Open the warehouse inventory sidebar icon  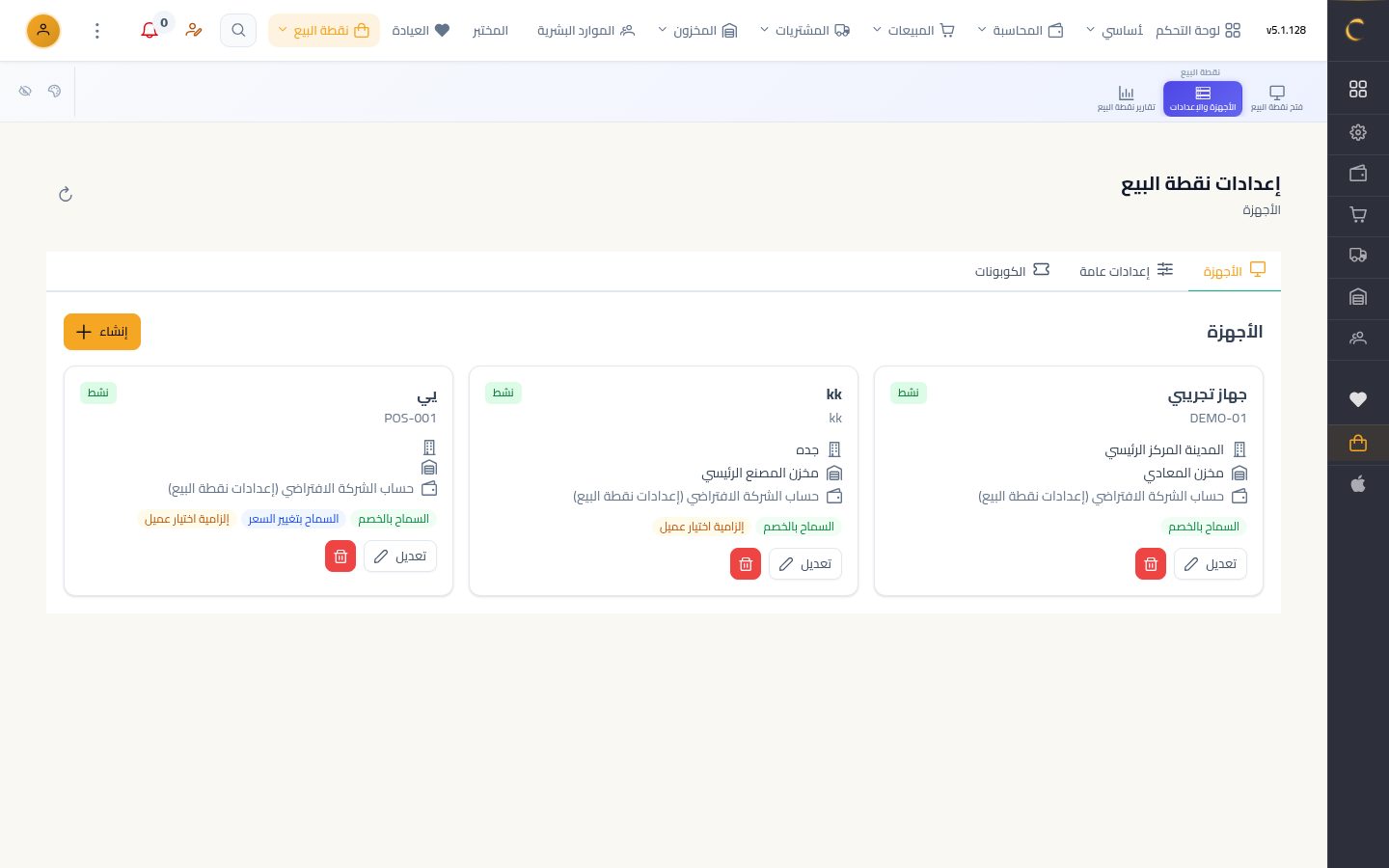pos(1358,297)
